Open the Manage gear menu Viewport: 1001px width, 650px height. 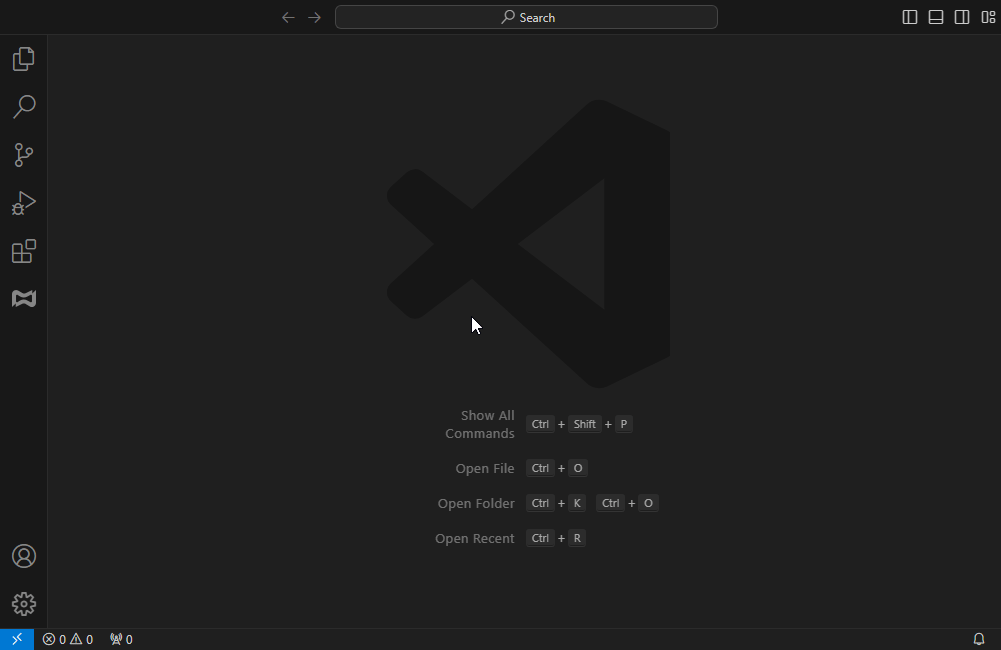[x=24, y=604]
